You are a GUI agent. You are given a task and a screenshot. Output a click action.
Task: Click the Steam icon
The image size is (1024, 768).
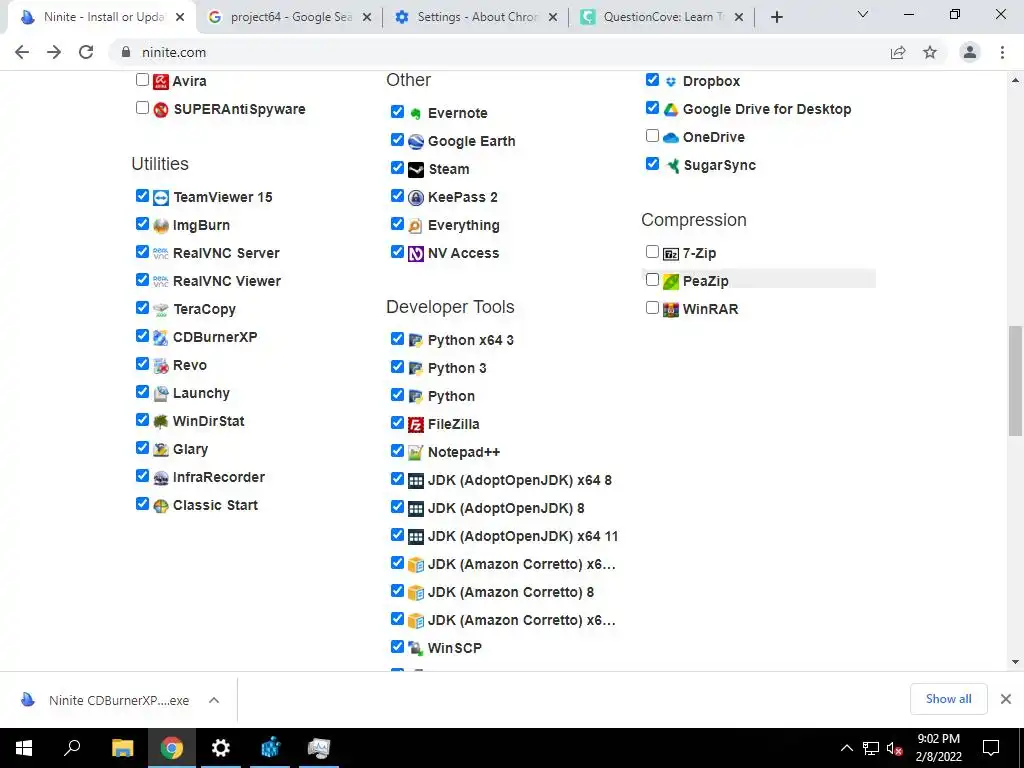pyautogui.click(x=416, y=170)
